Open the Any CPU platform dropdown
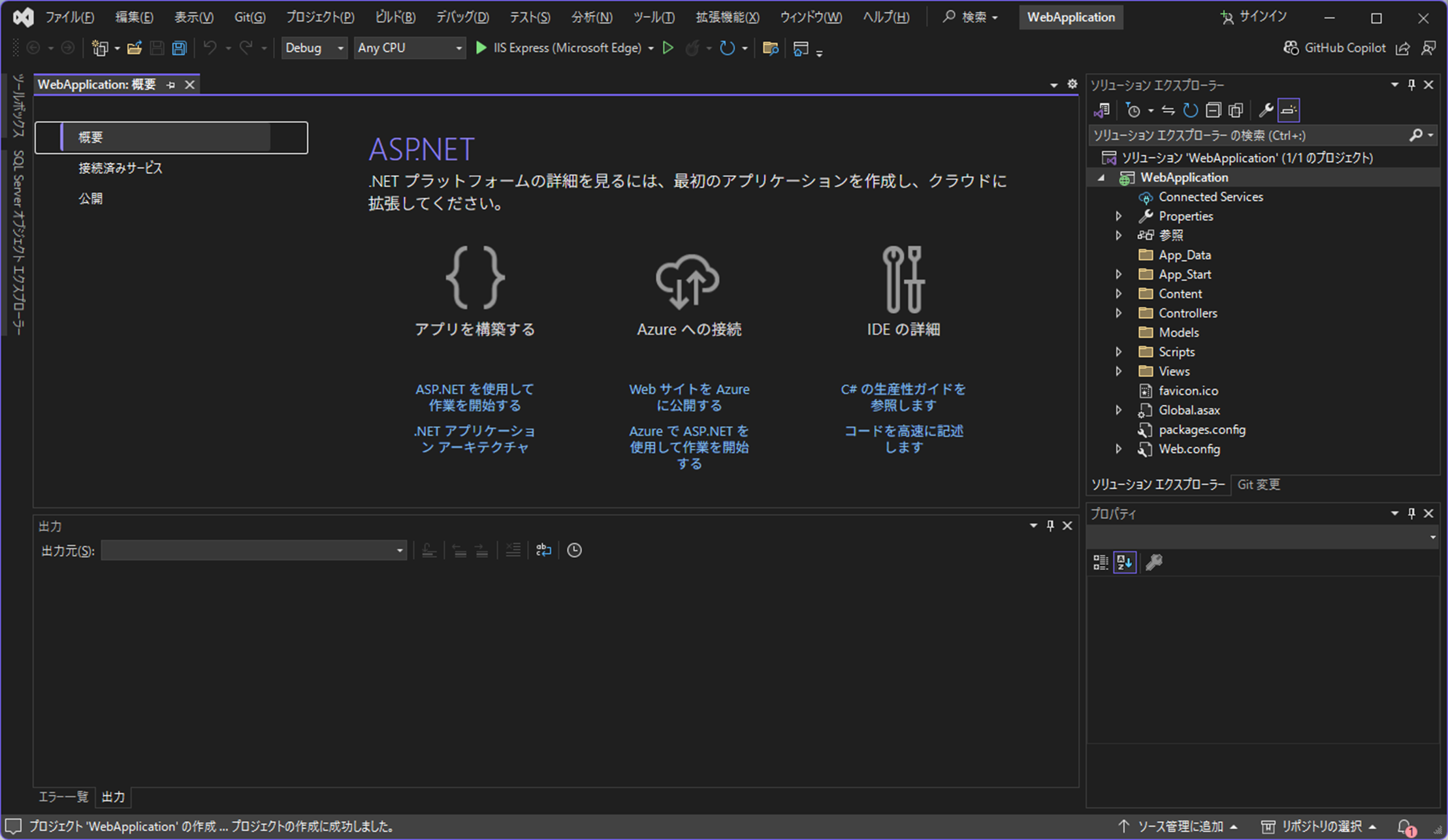Screen dimensions: 1448x840 410,48
